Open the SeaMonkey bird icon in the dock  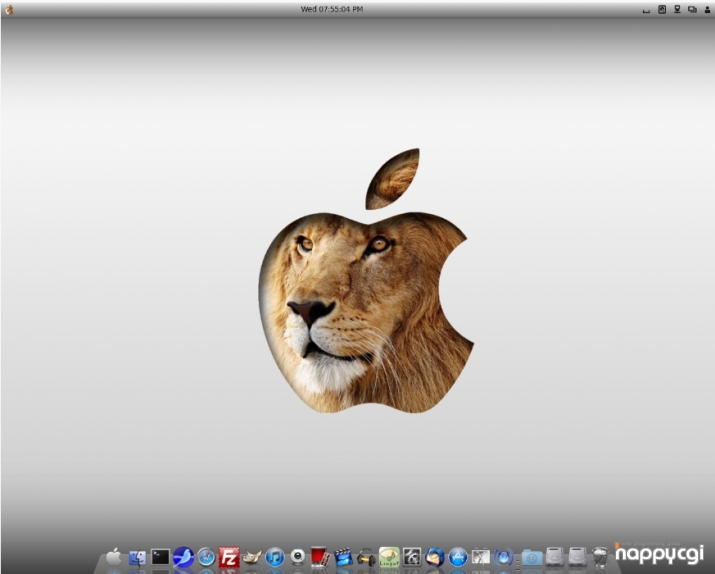(183, 557)
